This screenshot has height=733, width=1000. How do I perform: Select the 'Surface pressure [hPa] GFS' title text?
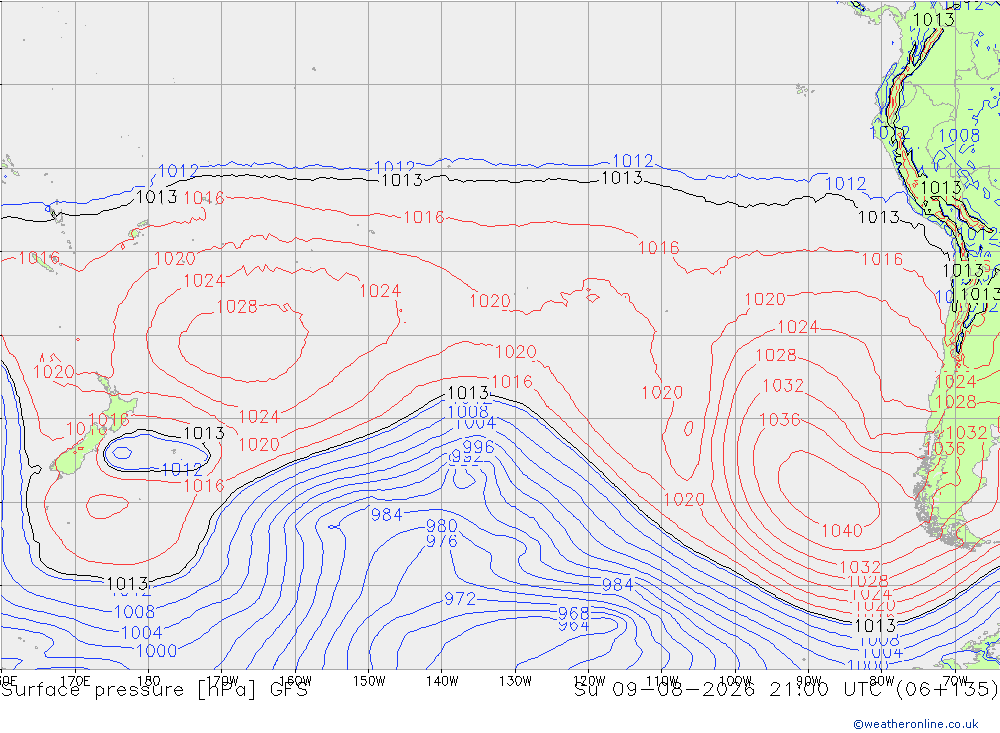[154, 690]
